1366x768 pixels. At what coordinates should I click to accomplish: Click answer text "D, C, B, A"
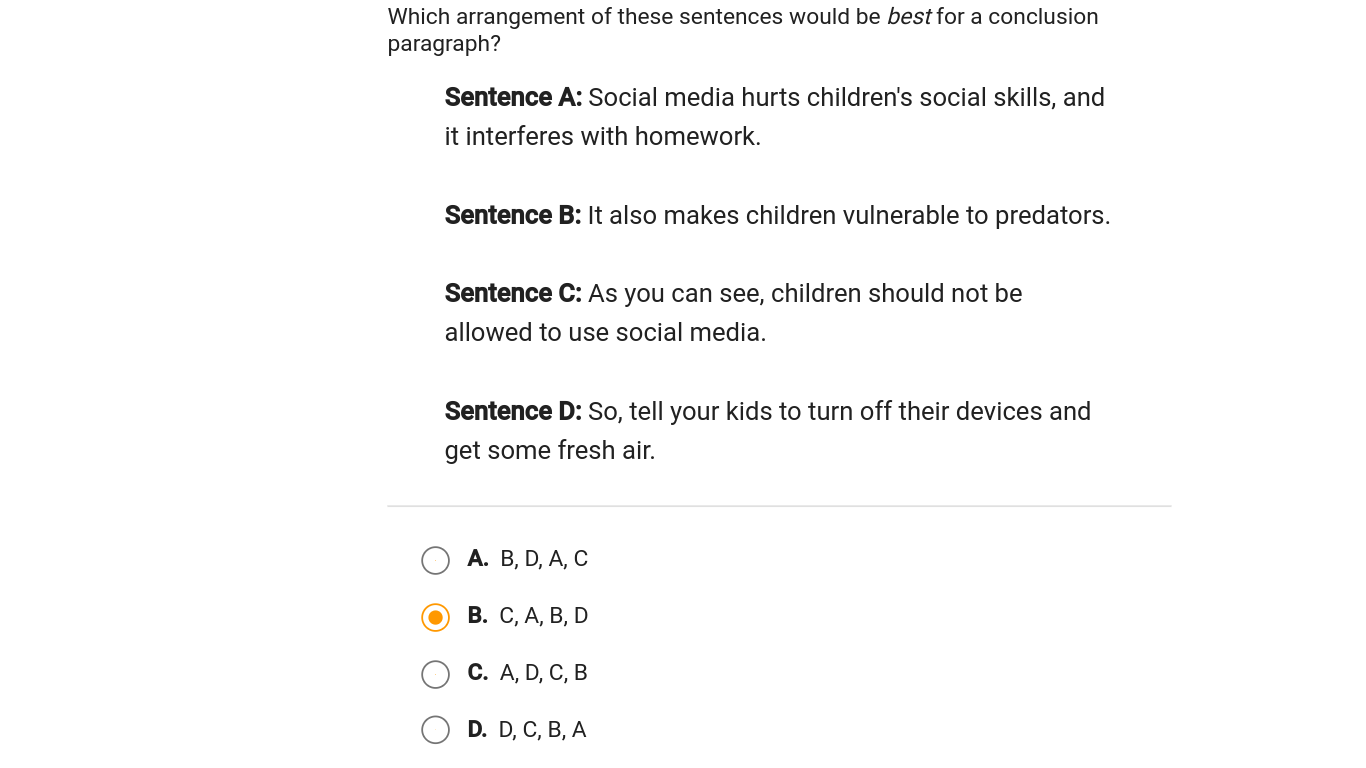click(x=543, y=730)
